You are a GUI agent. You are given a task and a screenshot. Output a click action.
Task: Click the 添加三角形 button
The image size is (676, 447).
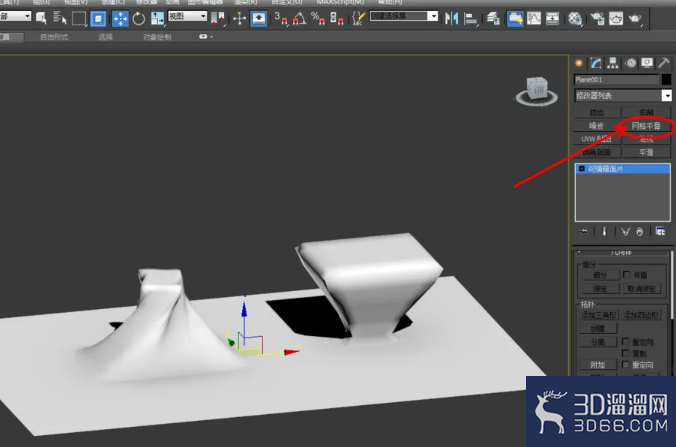click(600, 315)
